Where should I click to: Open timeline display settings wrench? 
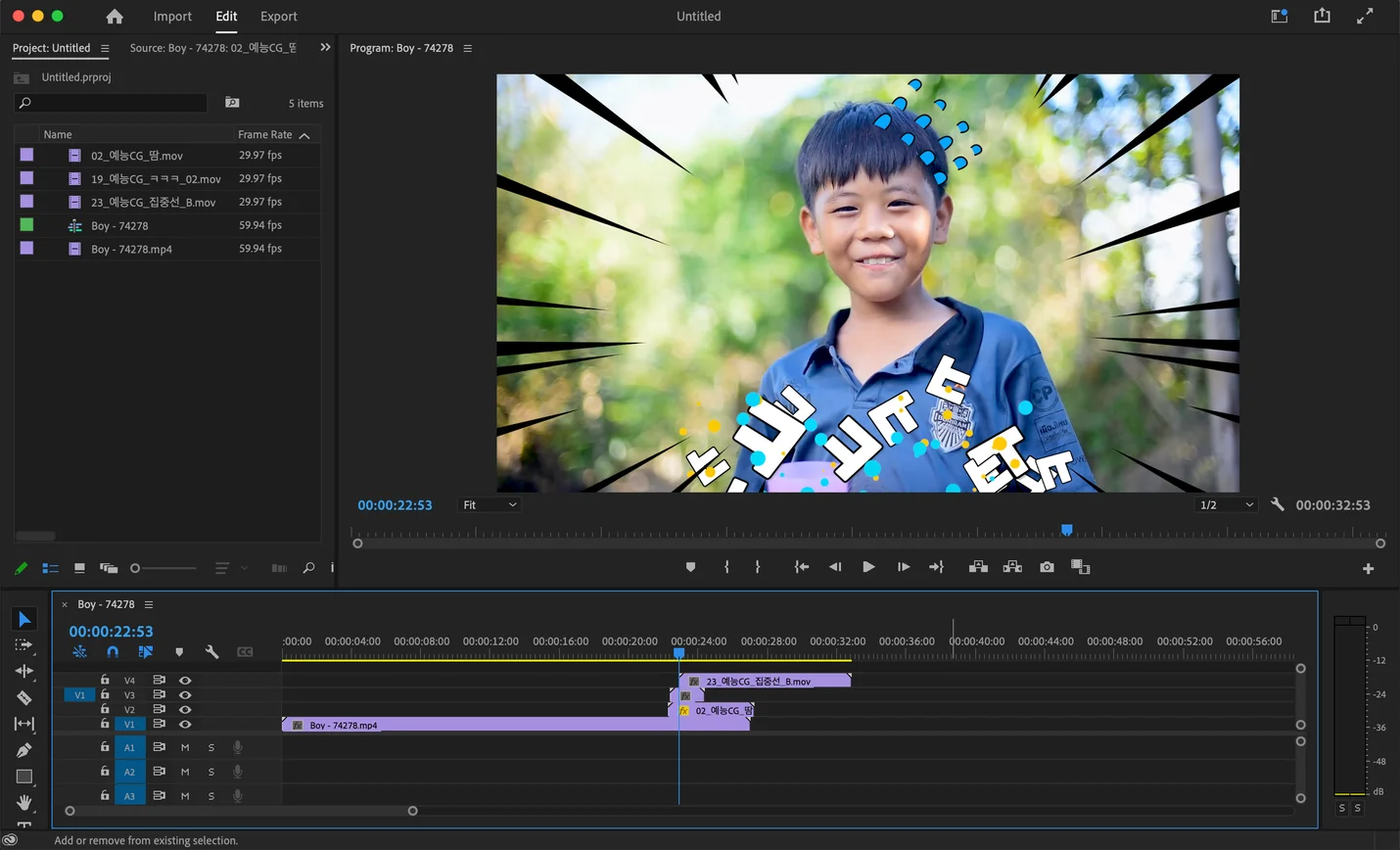coord(211,652)
